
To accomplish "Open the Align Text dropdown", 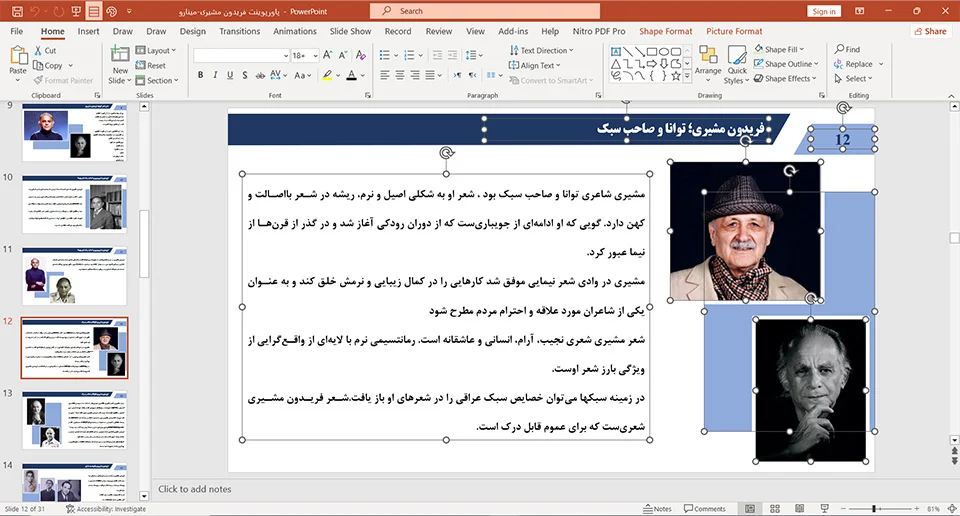I will [x=534, y=65].
